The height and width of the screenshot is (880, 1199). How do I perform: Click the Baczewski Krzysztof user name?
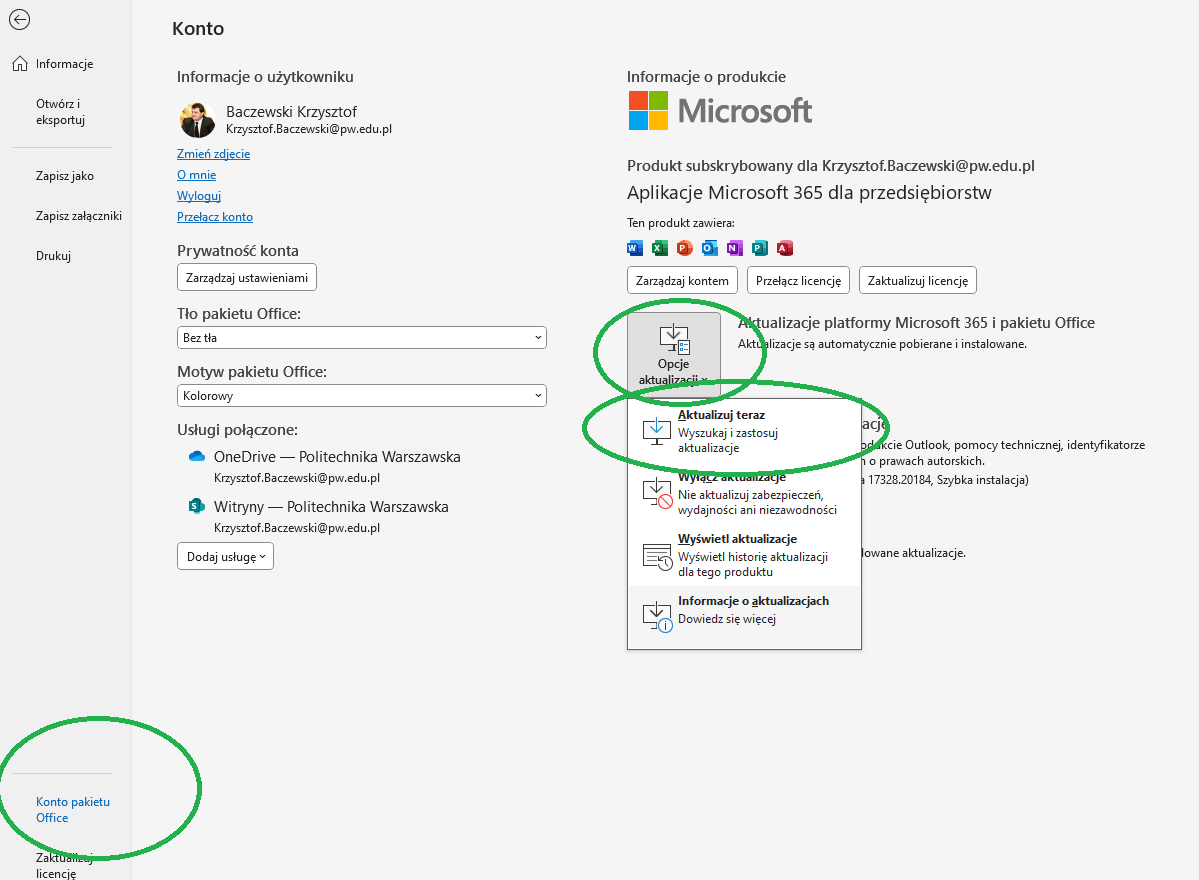291,112
